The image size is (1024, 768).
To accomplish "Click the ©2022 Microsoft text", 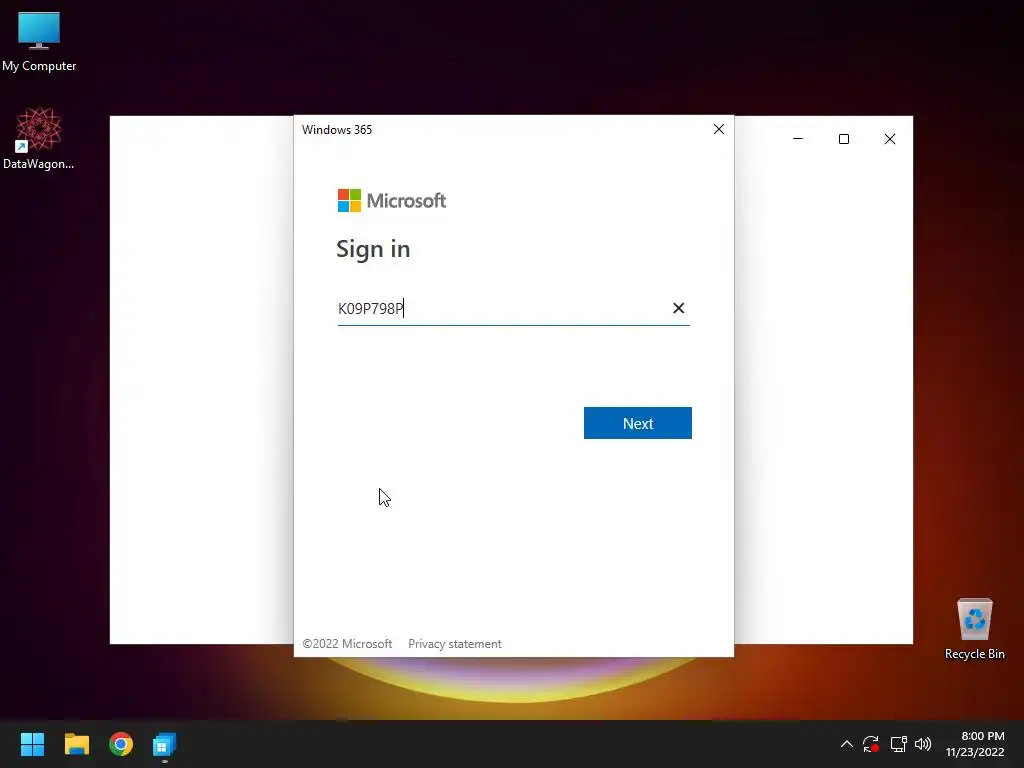I will coord(347,644).
